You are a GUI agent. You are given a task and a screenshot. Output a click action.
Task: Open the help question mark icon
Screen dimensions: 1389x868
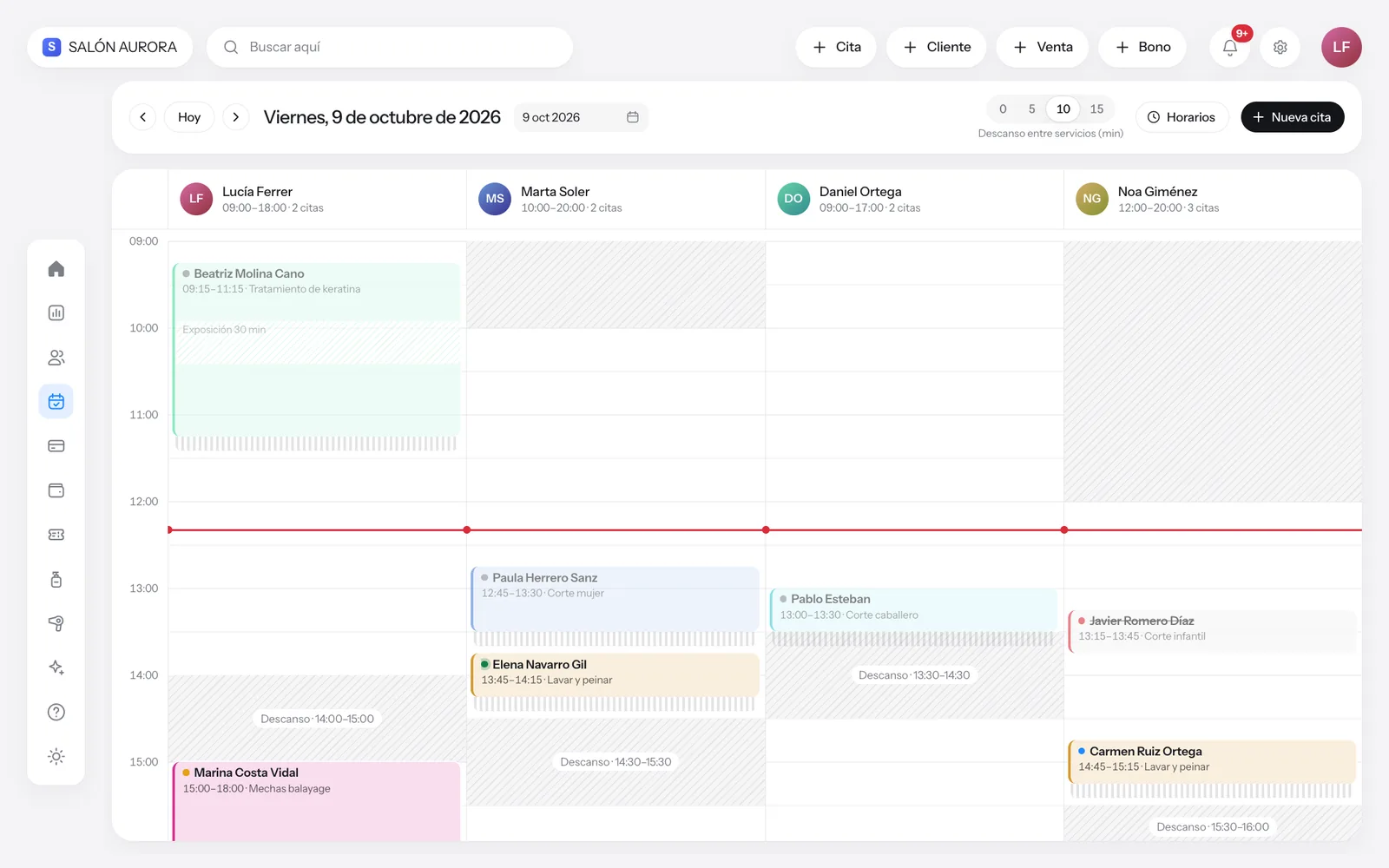pyautogui.click(x=56, y=713)
